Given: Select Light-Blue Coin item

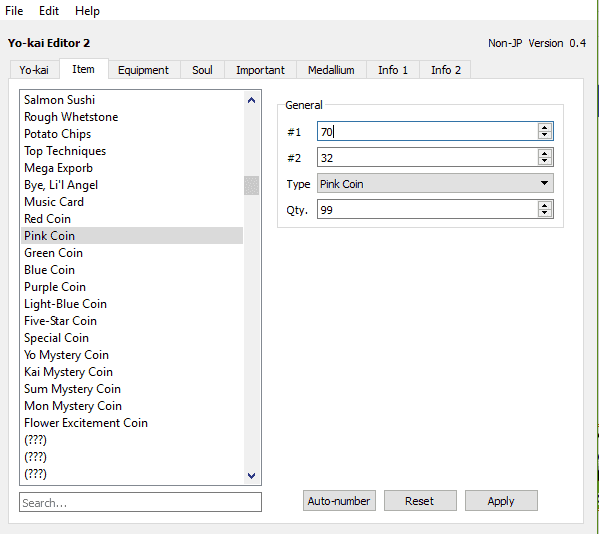Looking at the screenshot, I should [x=132, y=304].
